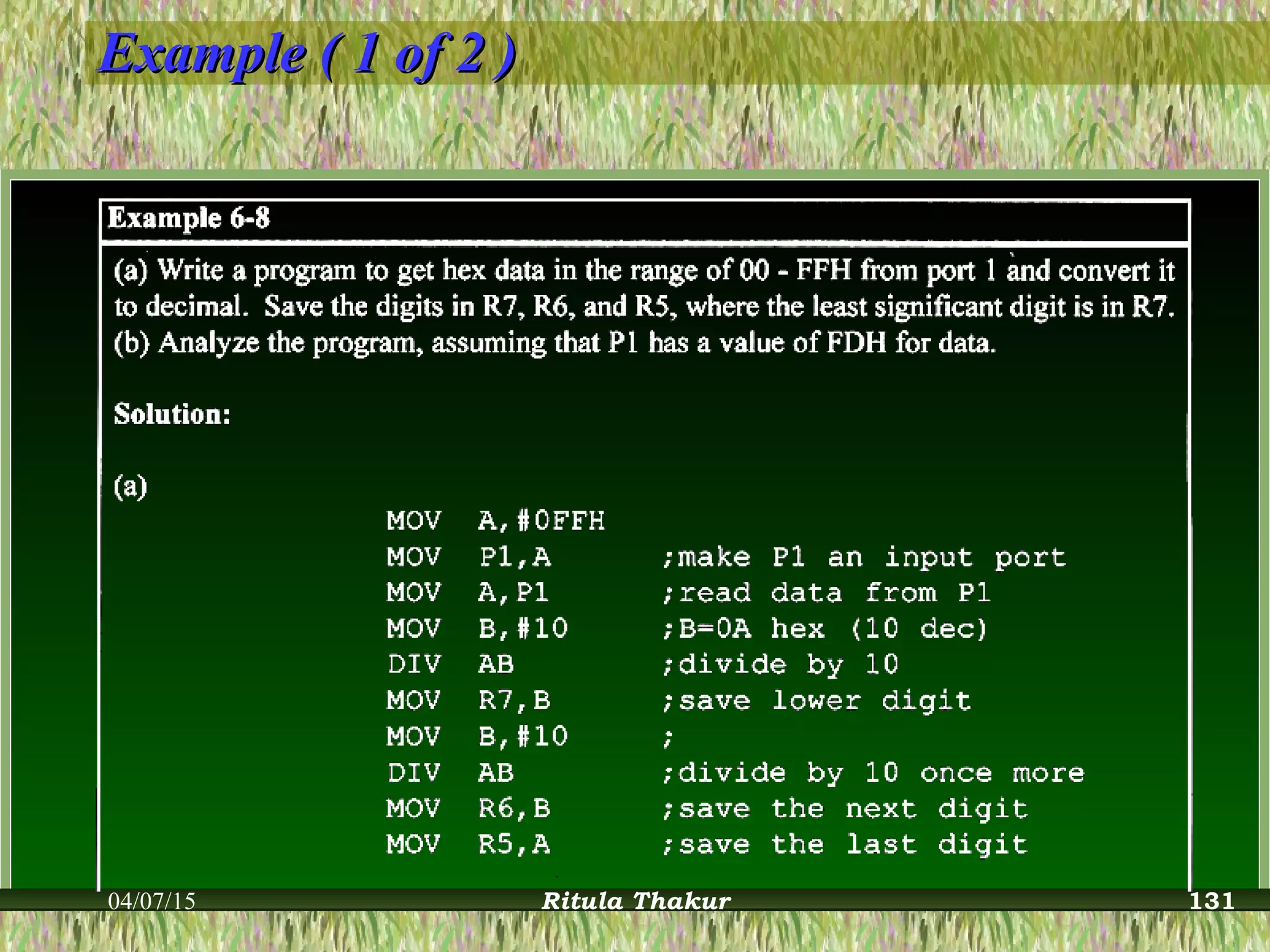The image size is (1270, 952).
Task: Click the 'MOV R6,B' instruction
Action: point(468,809)
